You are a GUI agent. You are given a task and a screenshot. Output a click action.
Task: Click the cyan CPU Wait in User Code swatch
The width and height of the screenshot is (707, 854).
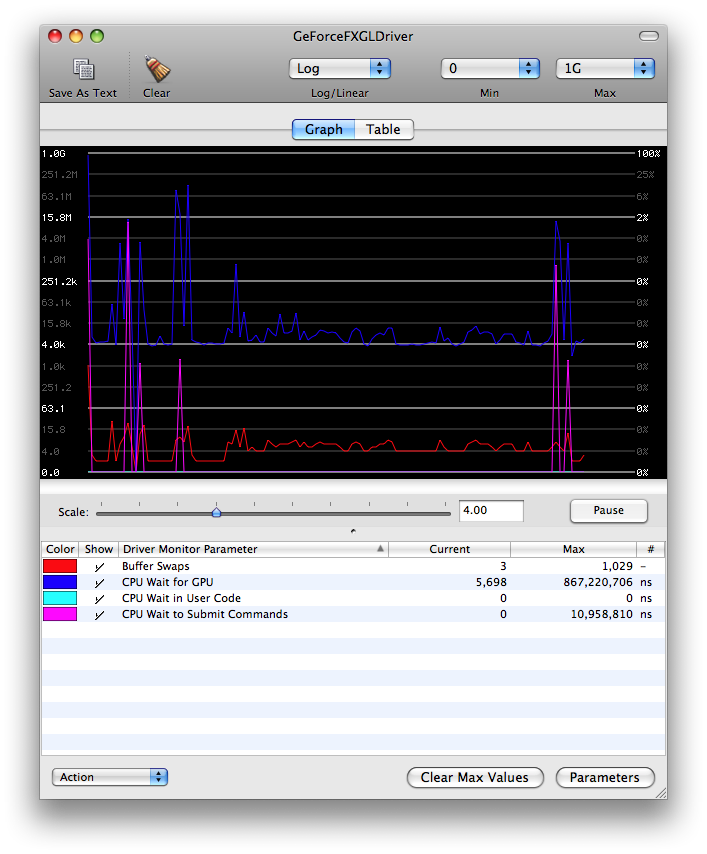60,598
